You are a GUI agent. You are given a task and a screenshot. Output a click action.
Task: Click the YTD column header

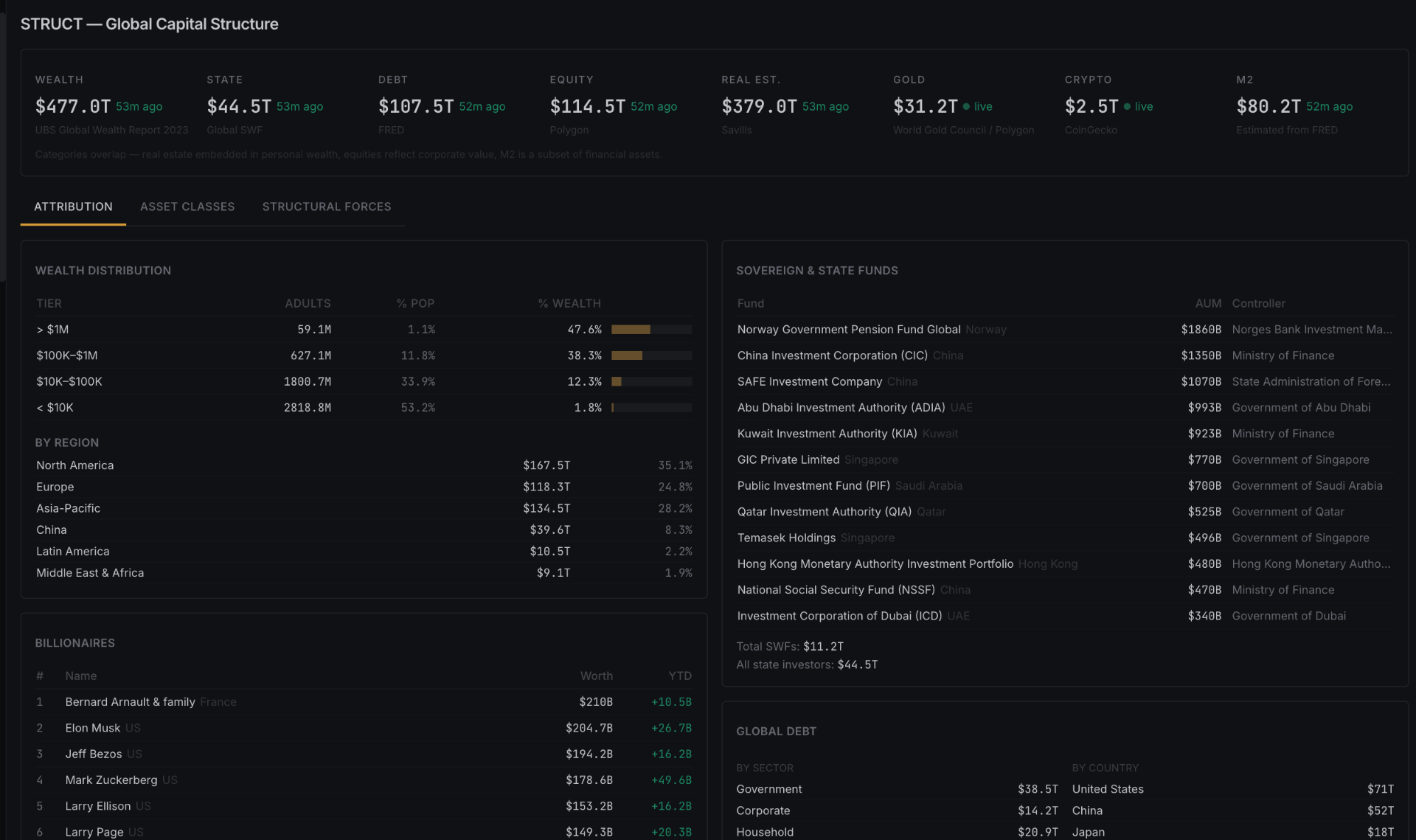(680, 676)
